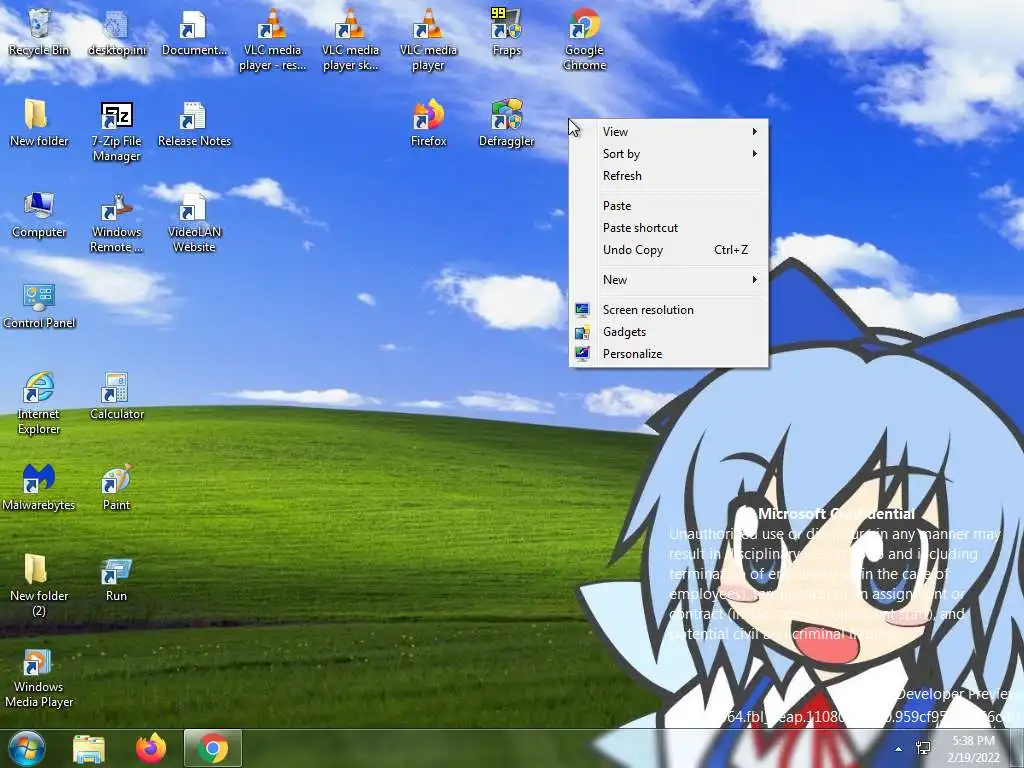The height and width of the screenshot is (768, 1024).
Task: Select the plain VLC media player icon
Action: click(428, 40)
